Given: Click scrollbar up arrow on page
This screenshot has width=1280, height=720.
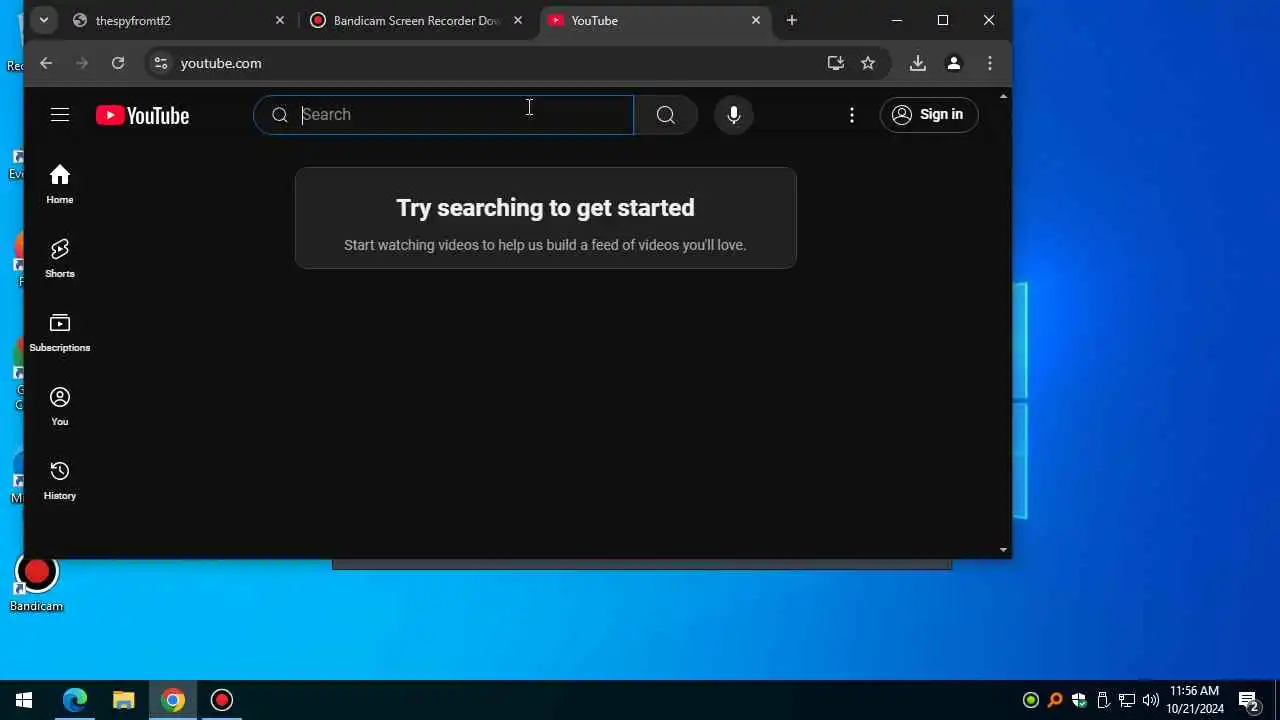Looking at the screenshot, I should click(x=1003, y=97).
